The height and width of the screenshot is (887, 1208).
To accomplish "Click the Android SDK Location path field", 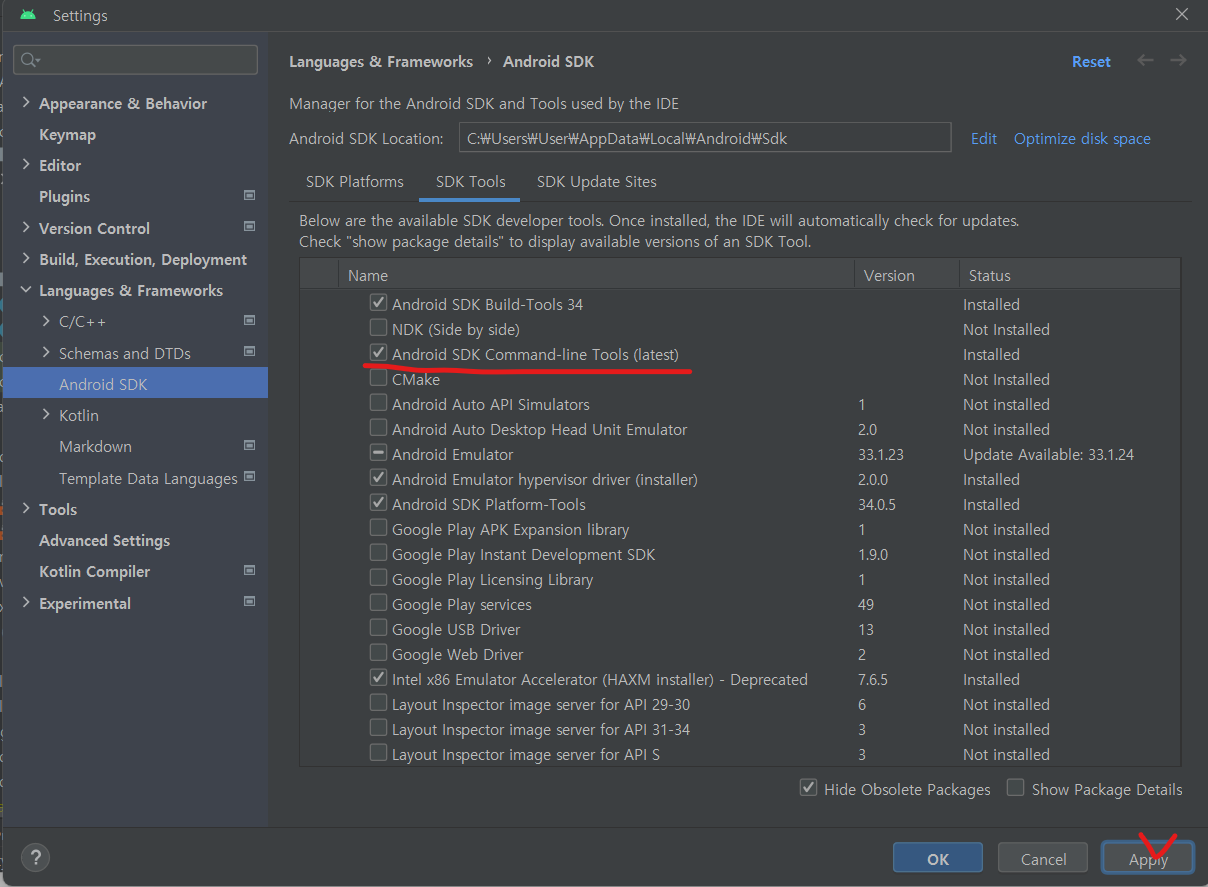I will pyautogui.click(x=705, y=138).
